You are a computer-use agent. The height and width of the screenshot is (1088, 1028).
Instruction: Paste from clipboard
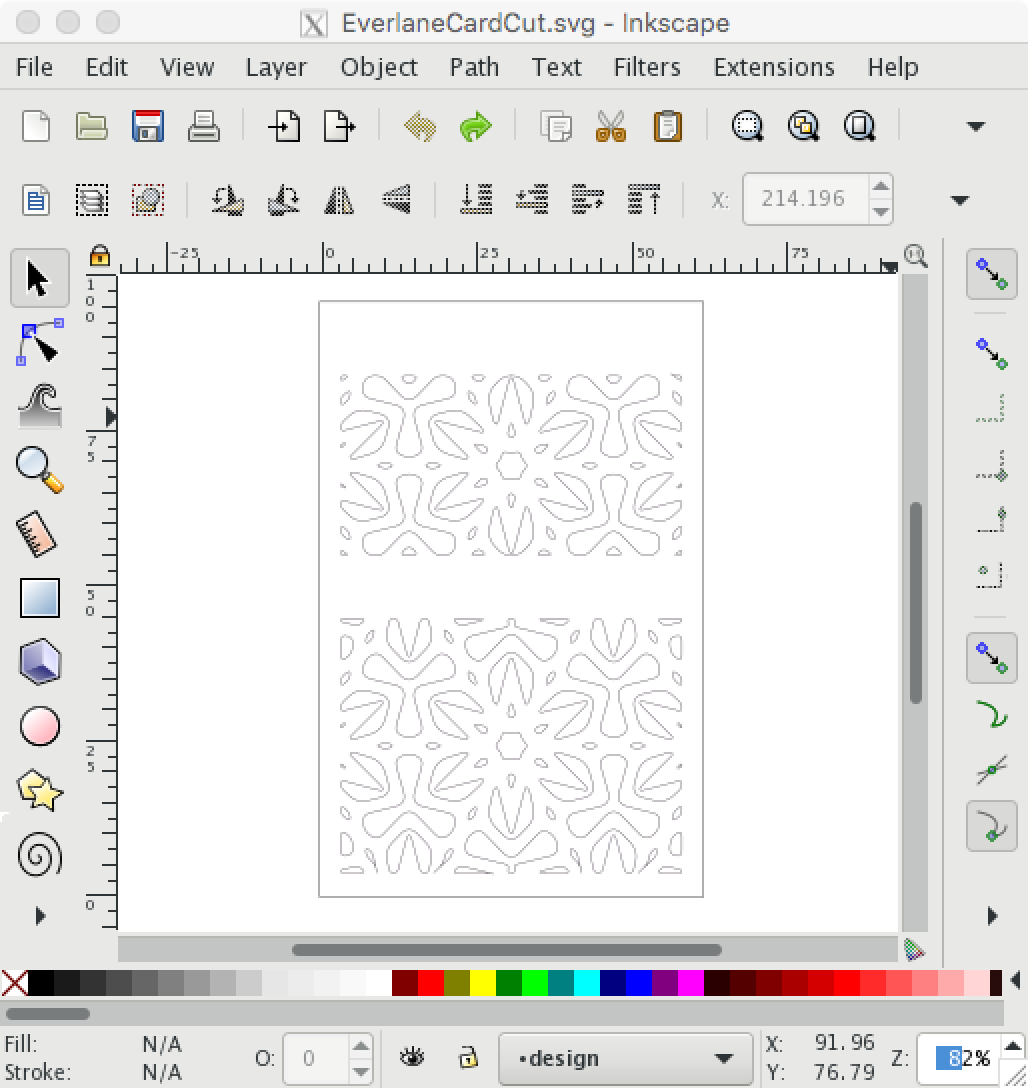tap(667, 126)
